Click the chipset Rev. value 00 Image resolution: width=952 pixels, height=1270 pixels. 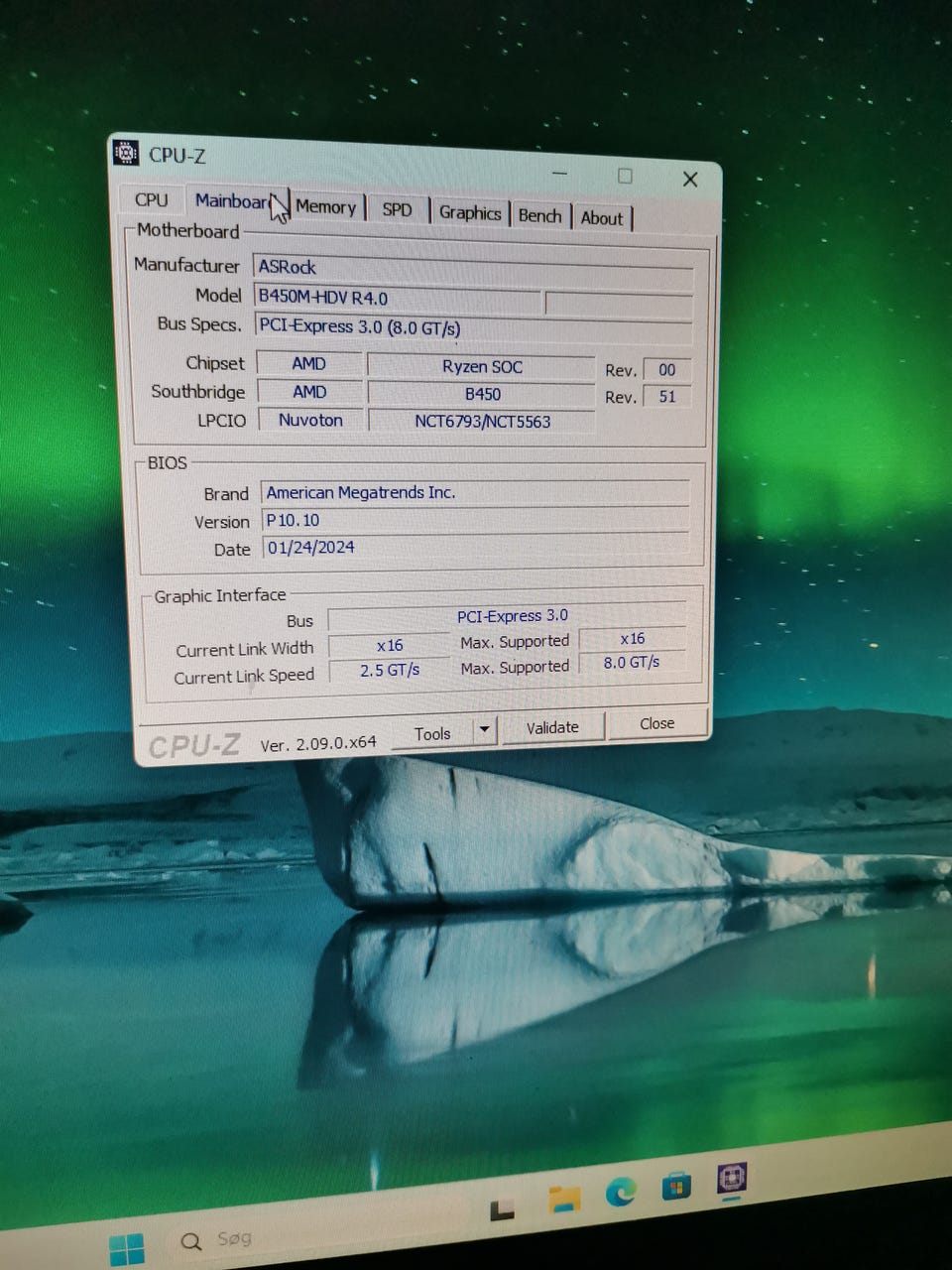coord(666,369)
